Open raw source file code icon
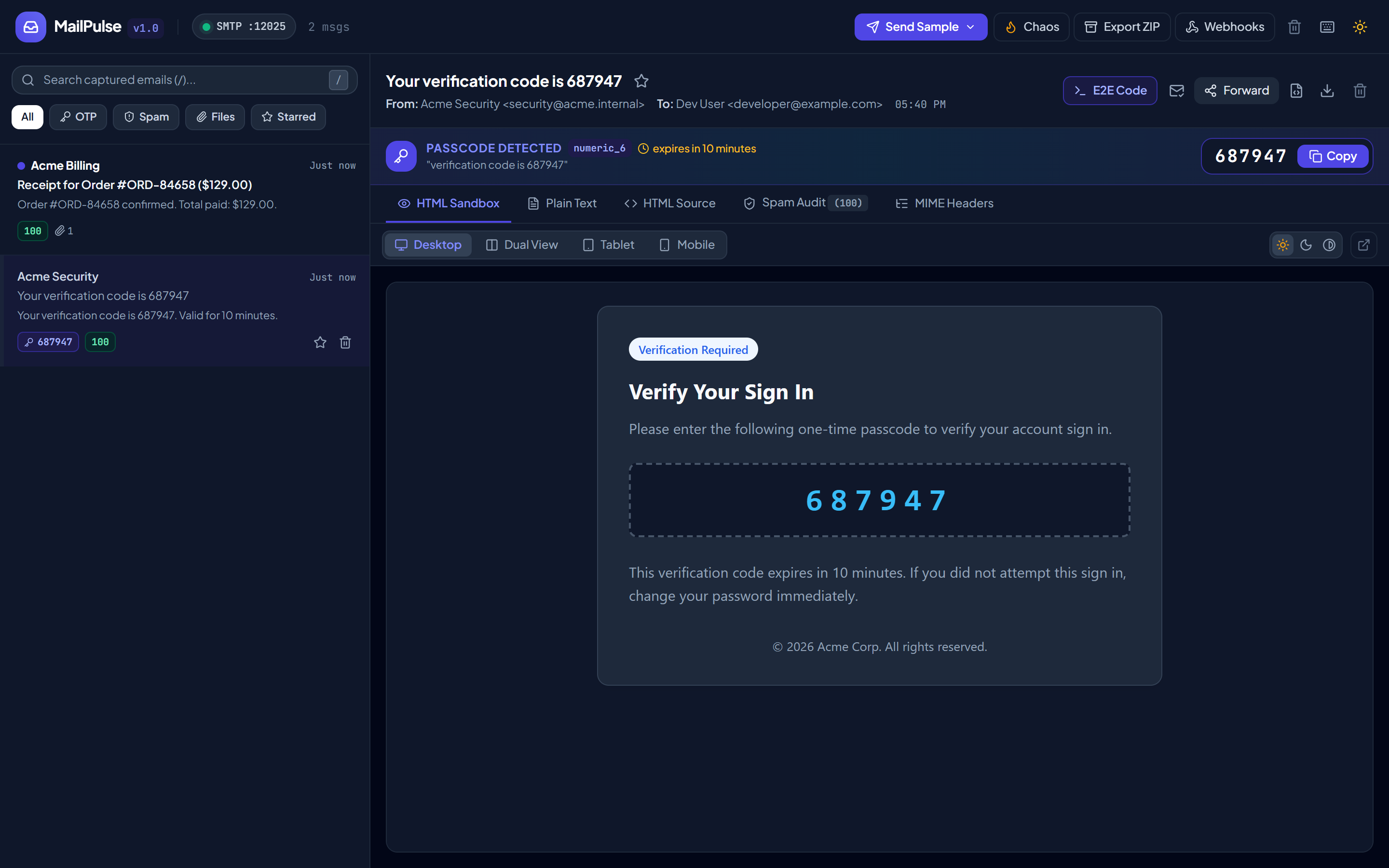 click(x=1296, y=91)
